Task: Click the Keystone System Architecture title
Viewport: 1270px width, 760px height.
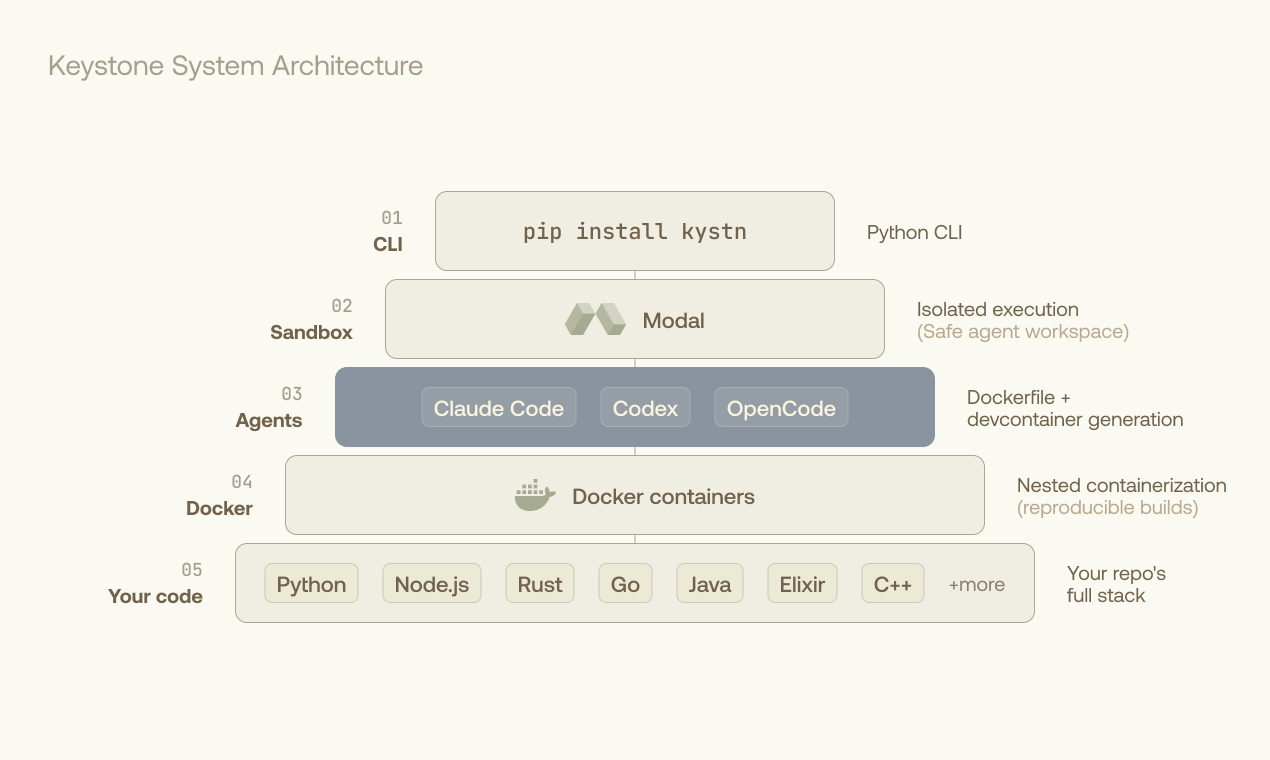Action: pyautogui.click(x=236, y=66)
